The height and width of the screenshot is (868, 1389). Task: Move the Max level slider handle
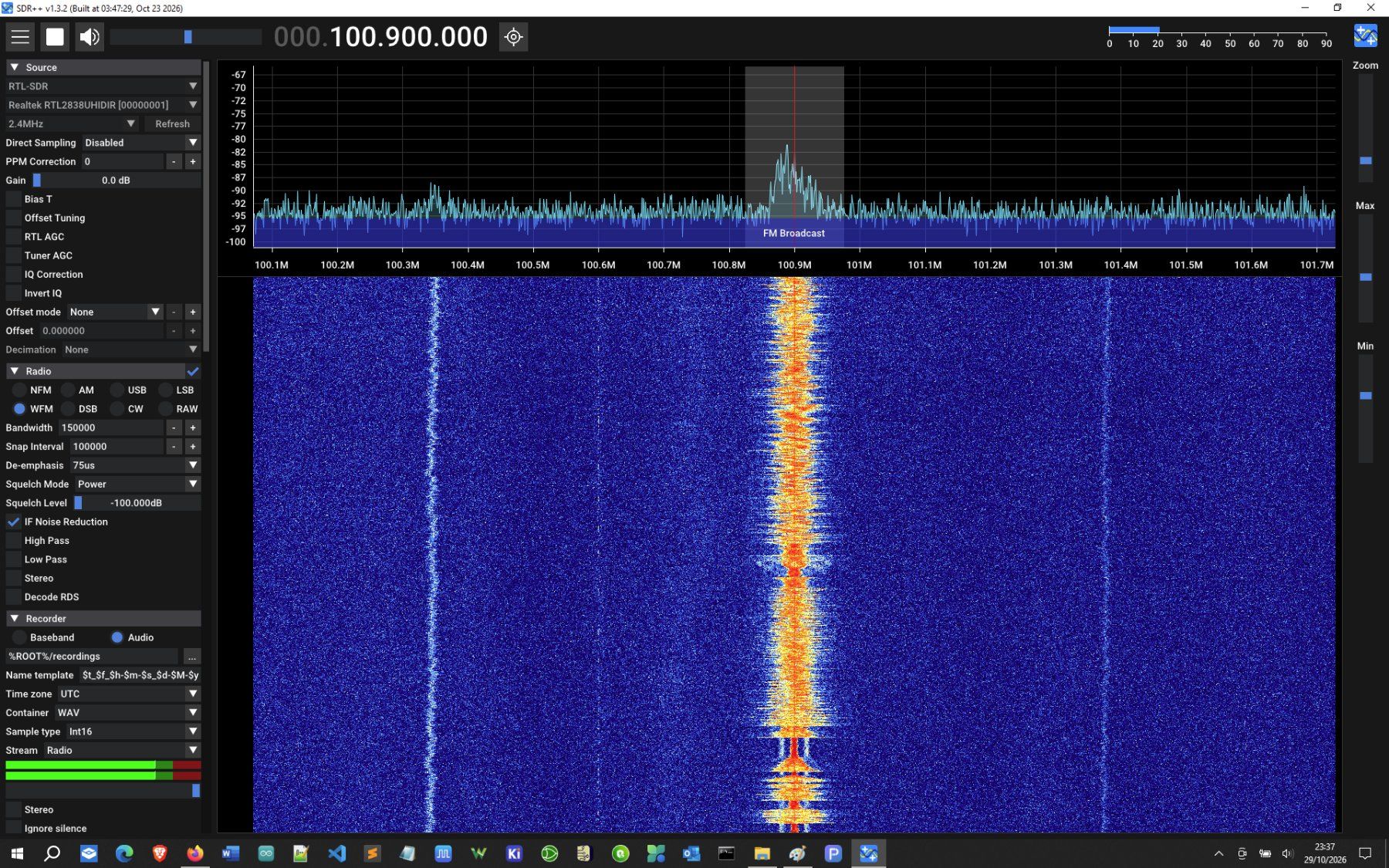(1365, 277)
